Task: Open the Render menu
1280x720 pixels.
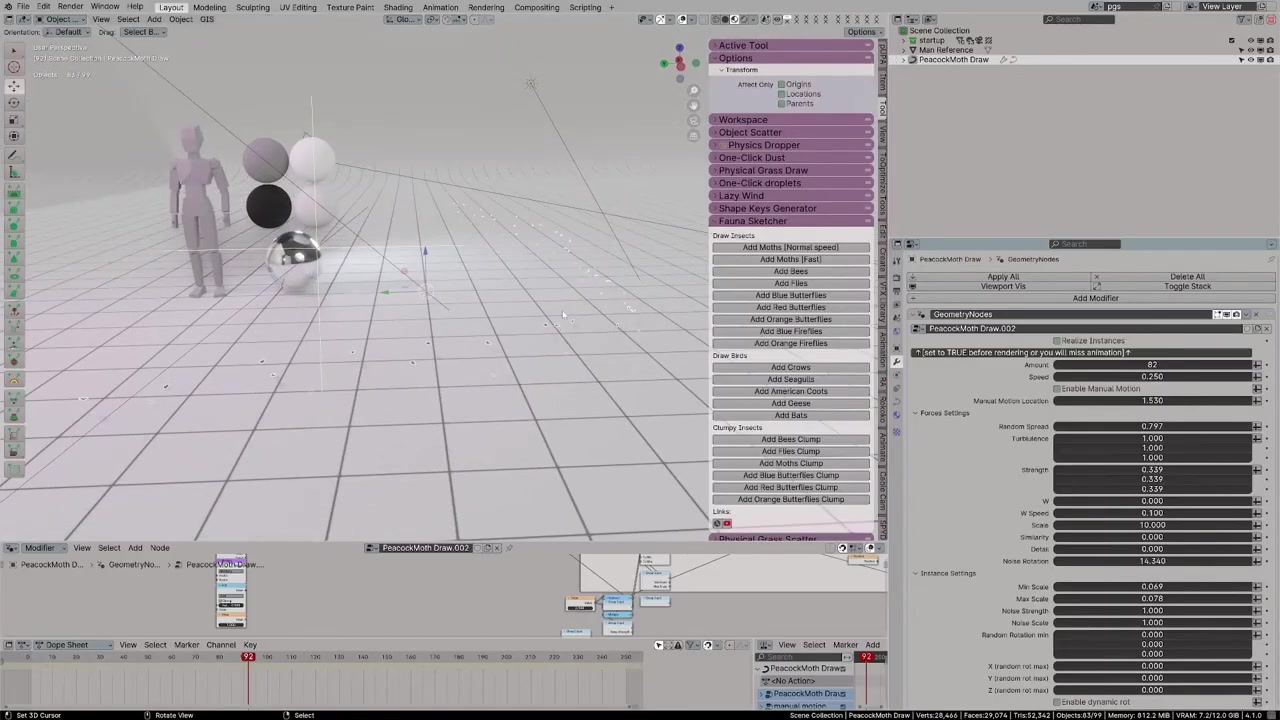Action: [x=70, y=7]
